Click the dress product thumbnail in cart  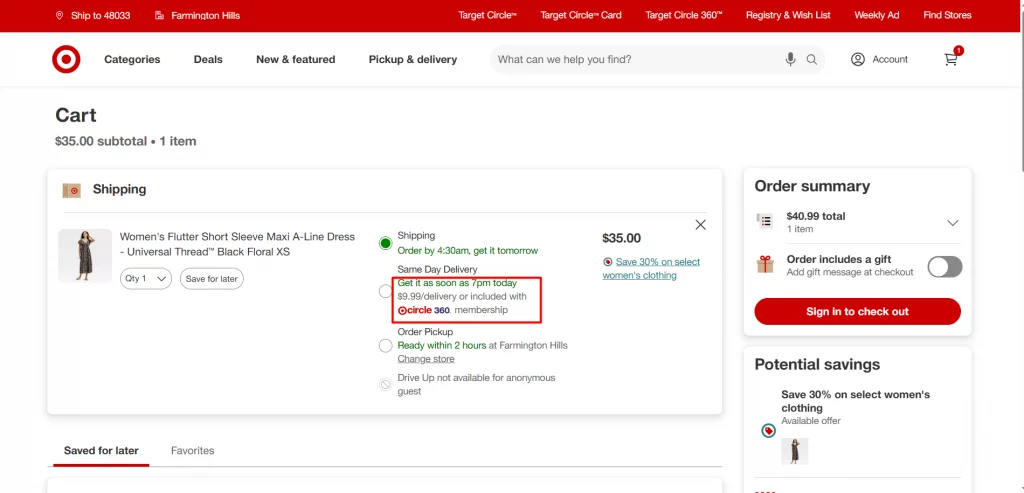click(85, 255)
